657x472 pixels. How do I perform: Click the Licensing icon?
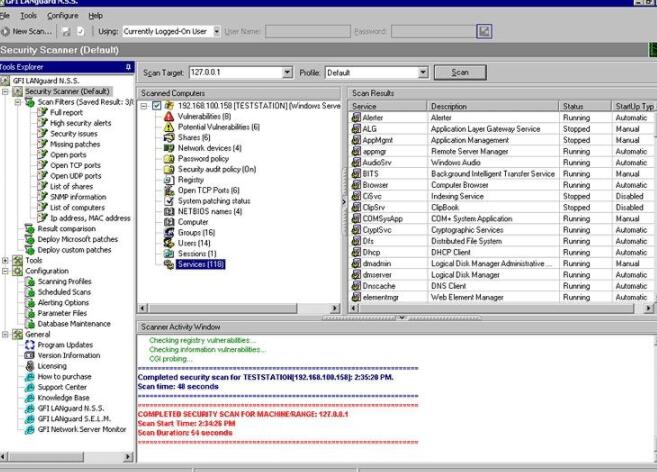click(x=29, y=366)
